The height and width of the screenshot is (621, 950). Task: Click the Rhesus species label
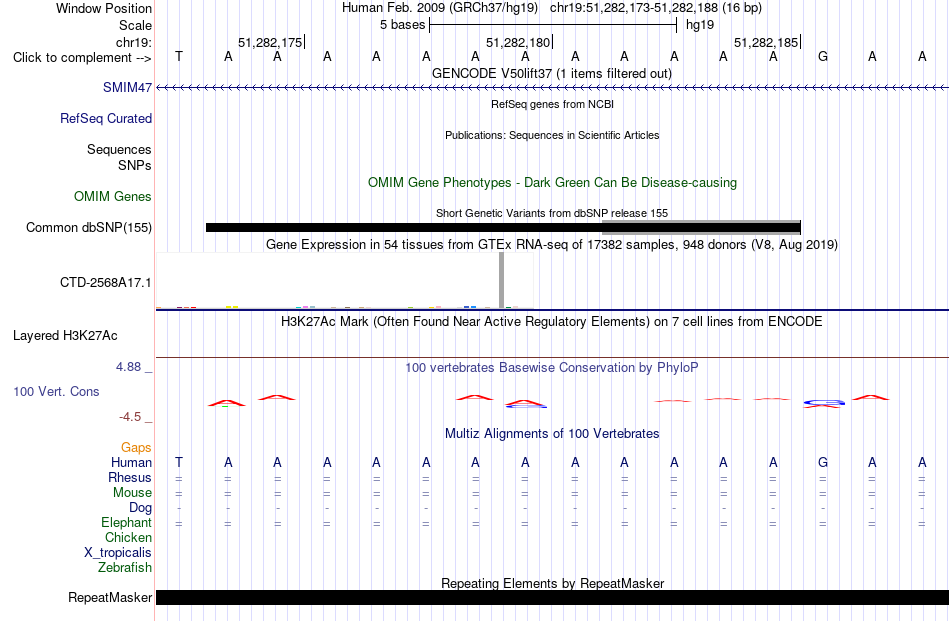point(130,477)
